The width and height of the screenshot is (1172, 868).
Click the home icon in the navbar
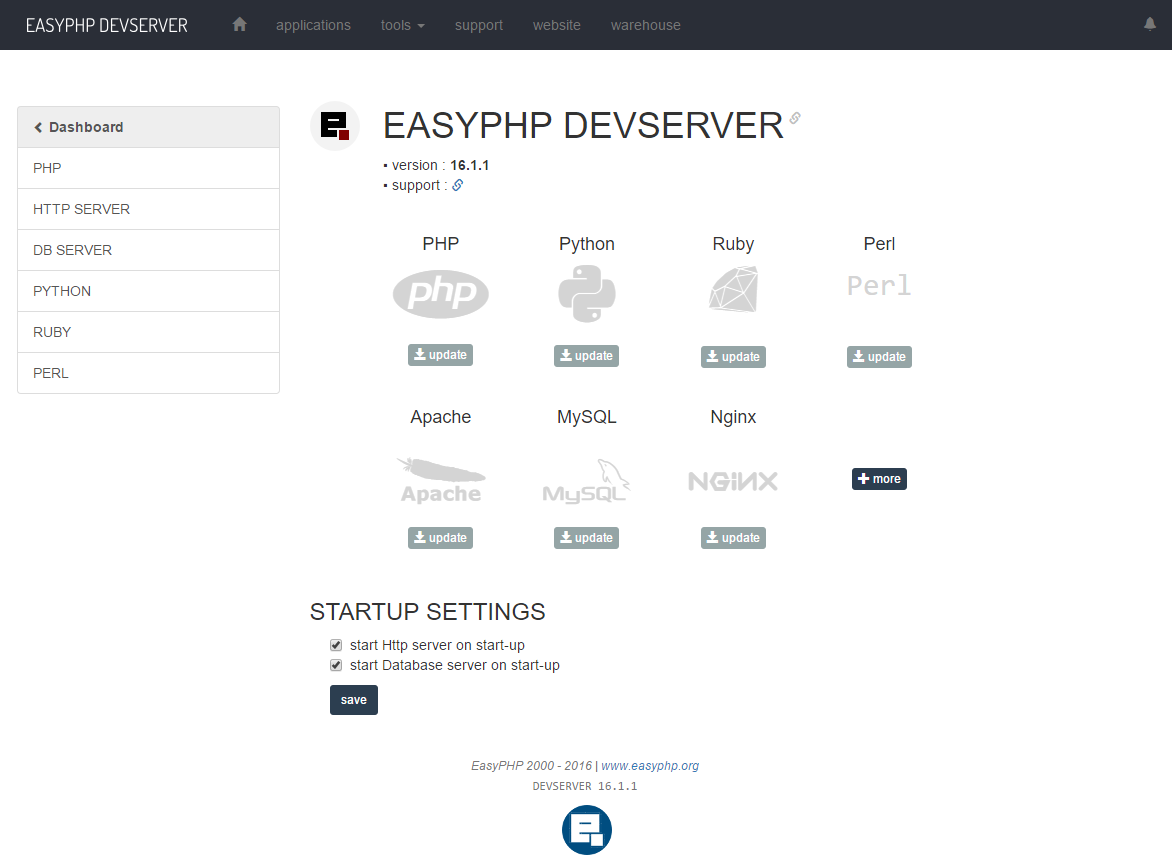pyautogui.click(x=239, y=24)
